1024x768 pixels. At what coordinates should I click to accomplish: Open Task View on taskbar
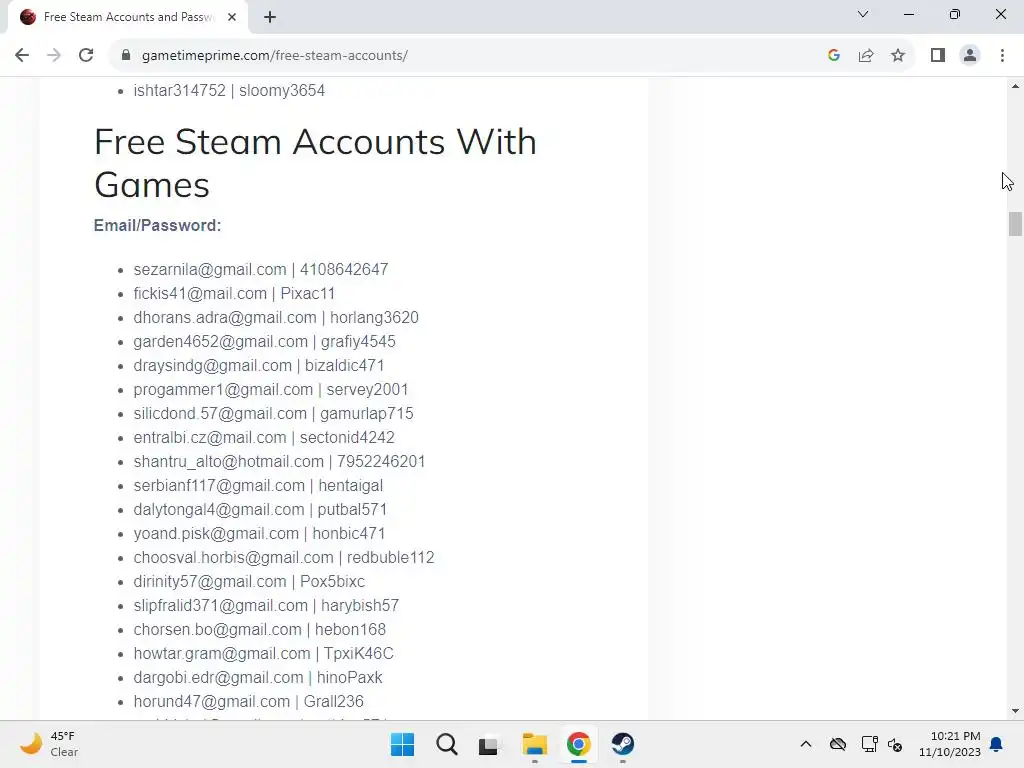pyautogui.click(x=488, y=744)
